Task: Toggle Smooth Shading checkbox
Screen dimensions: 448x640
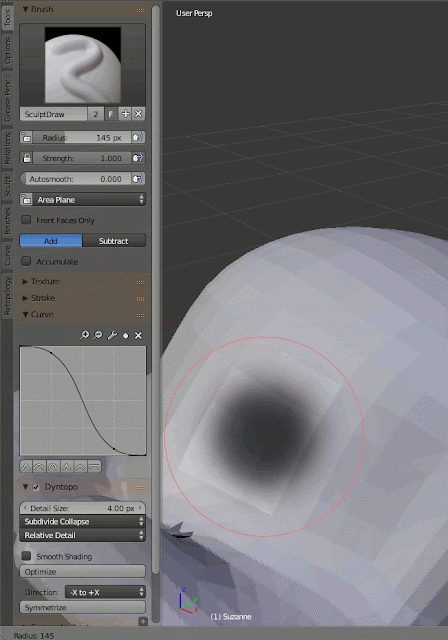Action: tap(26, 556)
